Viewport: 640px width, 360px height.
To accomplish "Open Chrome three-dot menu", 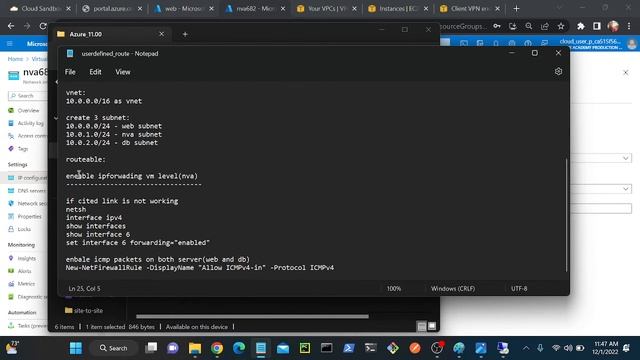I will click(629, 26).
